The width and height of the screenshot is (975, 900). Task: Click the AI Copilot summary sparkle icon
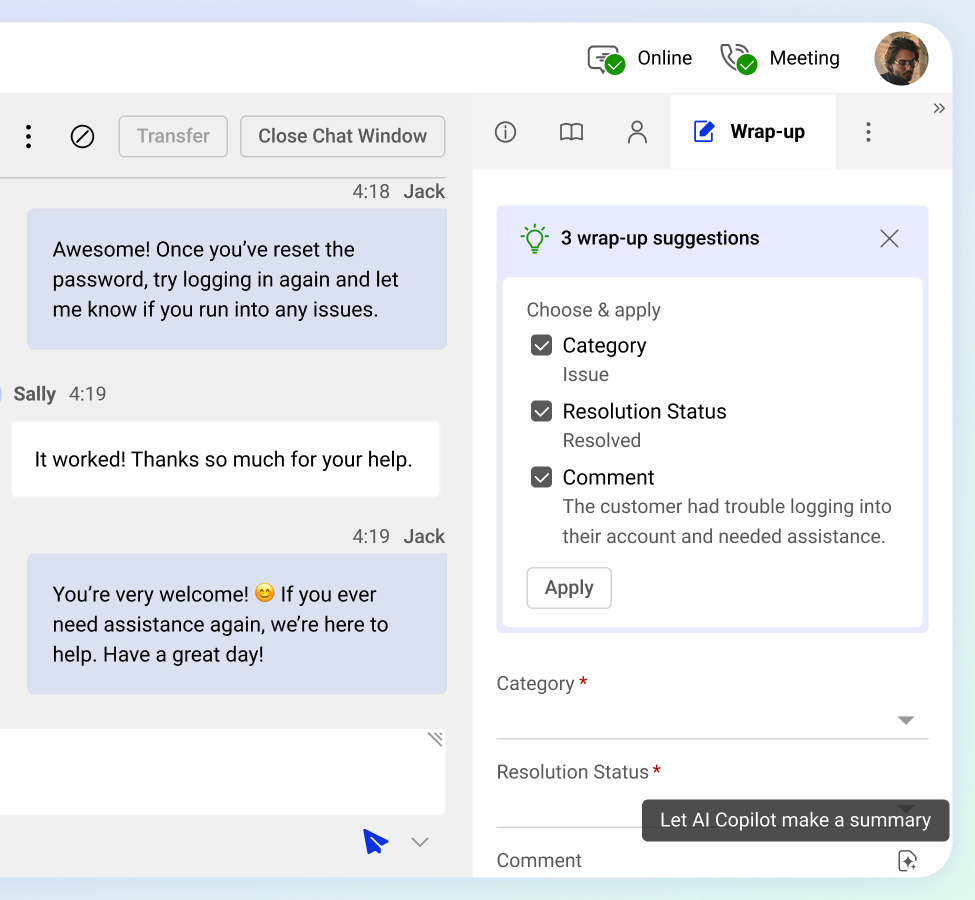click(x=907, y=860)
